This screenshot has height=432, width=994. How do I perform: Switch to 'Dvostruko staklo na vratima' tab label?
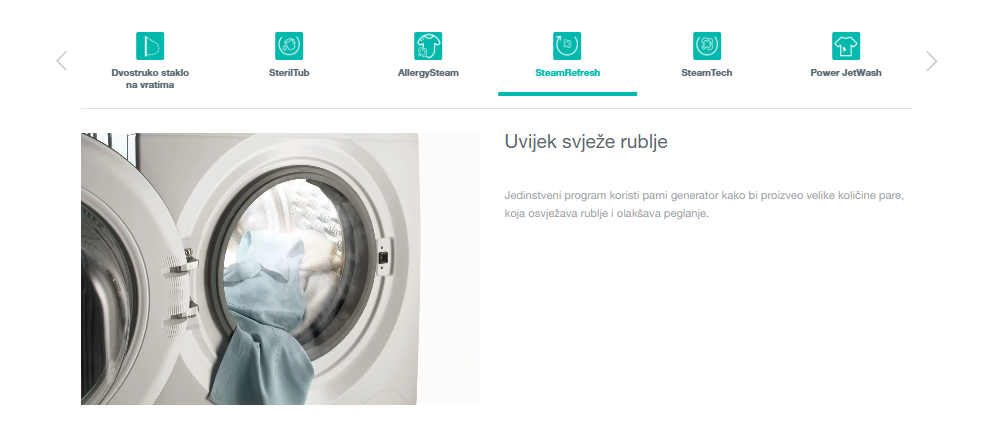(150, 79)
